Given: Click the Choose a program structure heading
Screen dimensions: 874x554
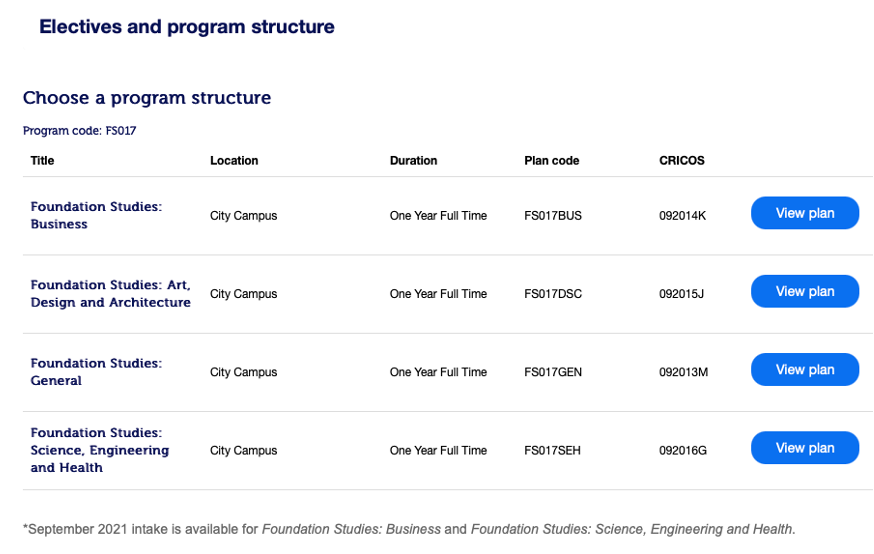Looking at the screenshot, I should 147,98.
